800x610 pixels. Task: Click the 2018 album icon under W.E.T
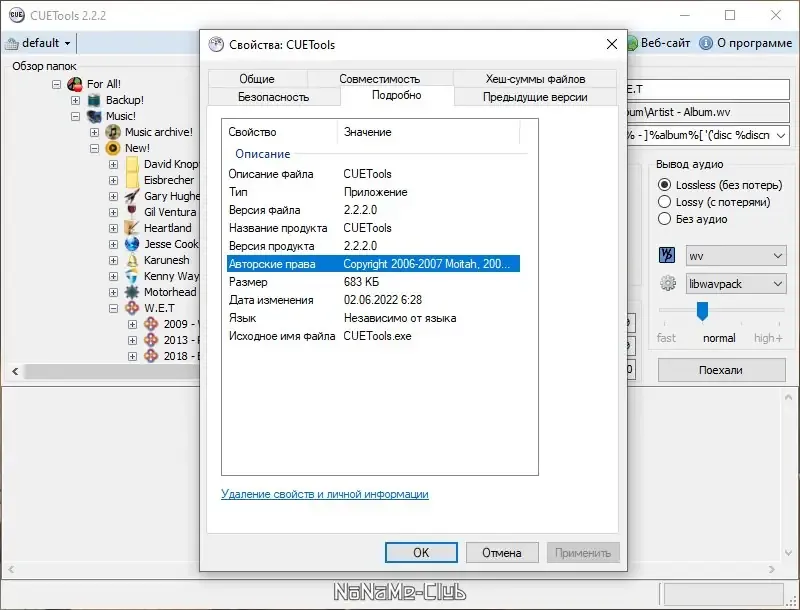point(151,355)
